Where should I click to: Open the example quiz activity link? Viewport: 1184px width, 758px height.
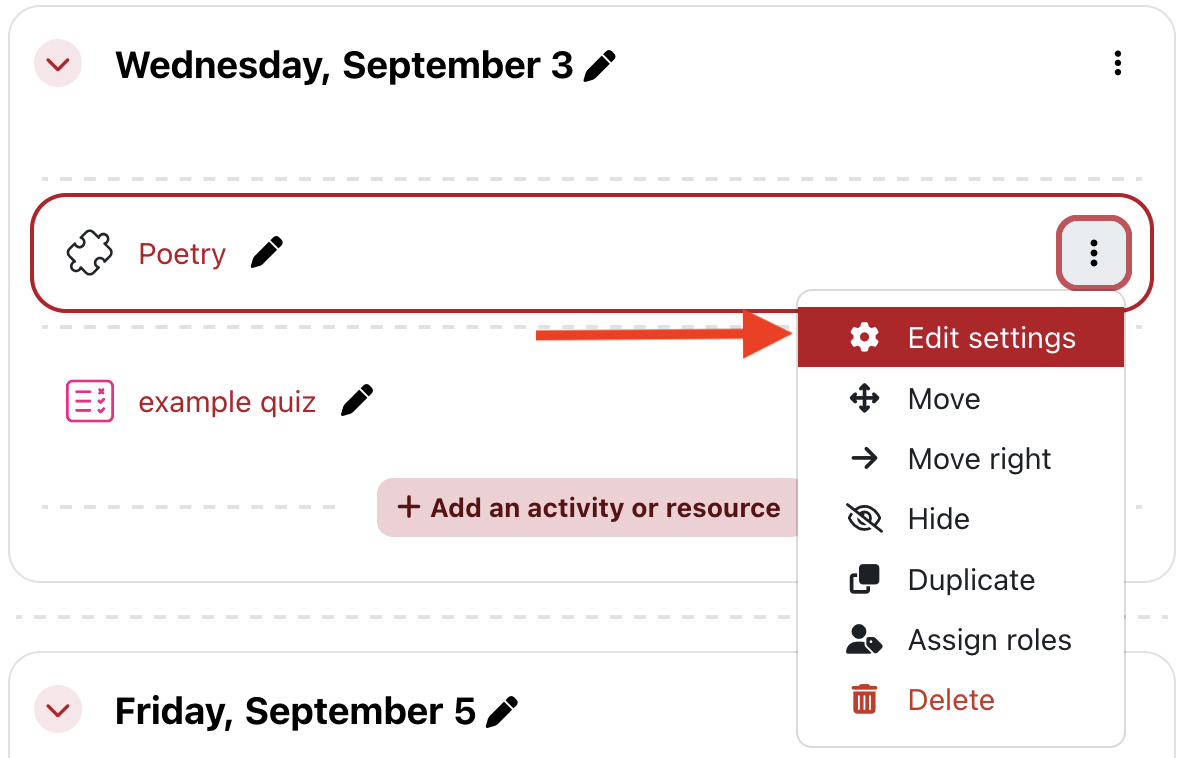(x=227, y=401)
